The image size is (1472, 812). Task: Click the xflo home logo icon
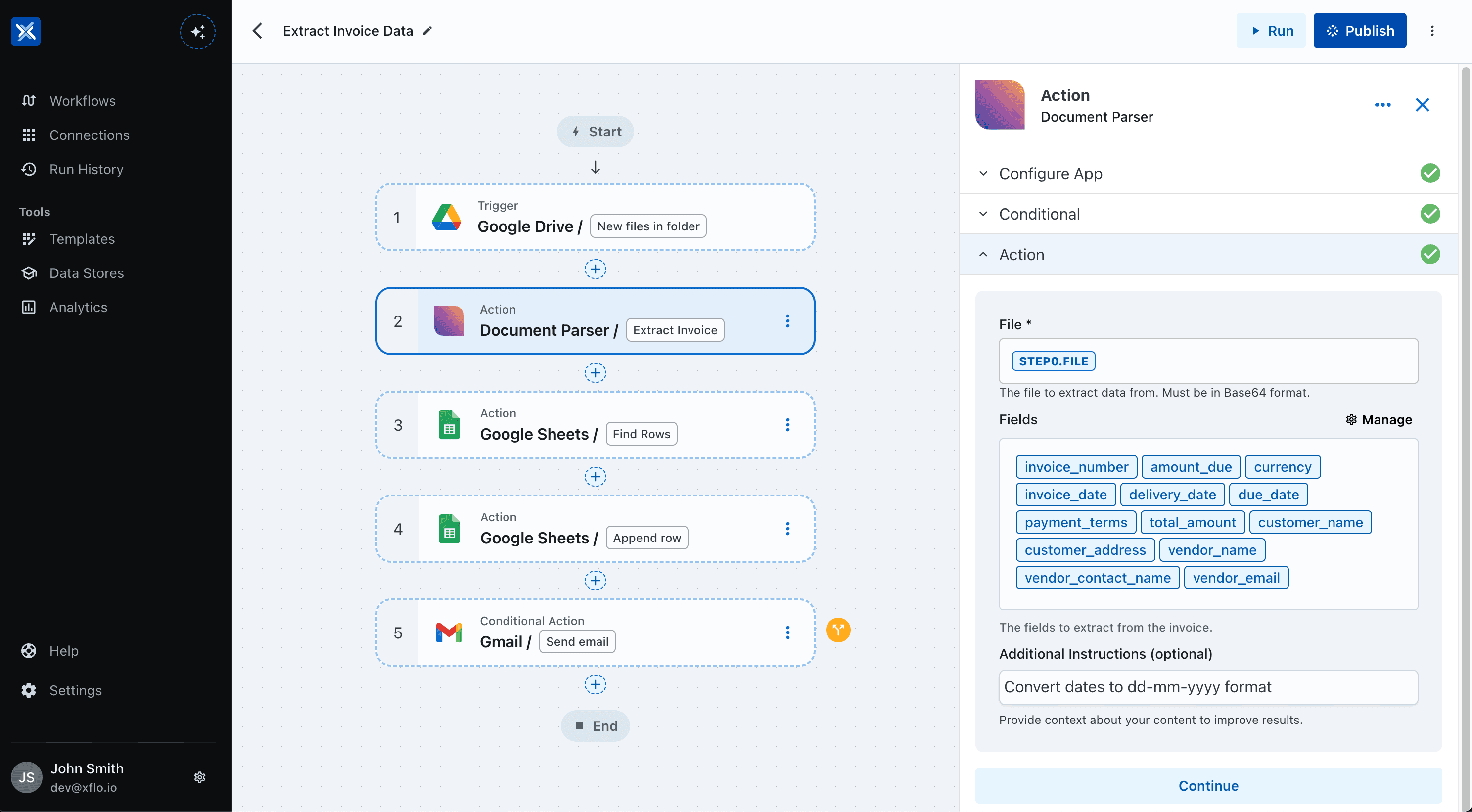(x=26, y=30)
